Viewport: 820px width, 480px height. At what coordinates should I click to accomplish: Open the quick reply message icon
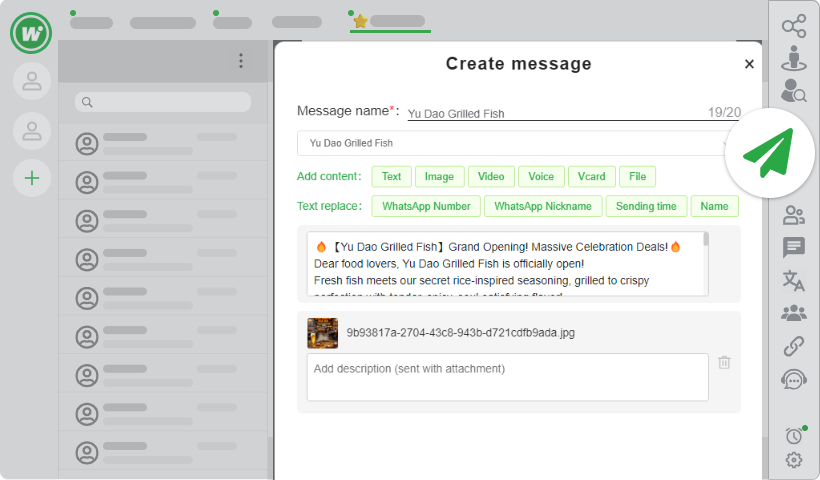click(793, 247)
